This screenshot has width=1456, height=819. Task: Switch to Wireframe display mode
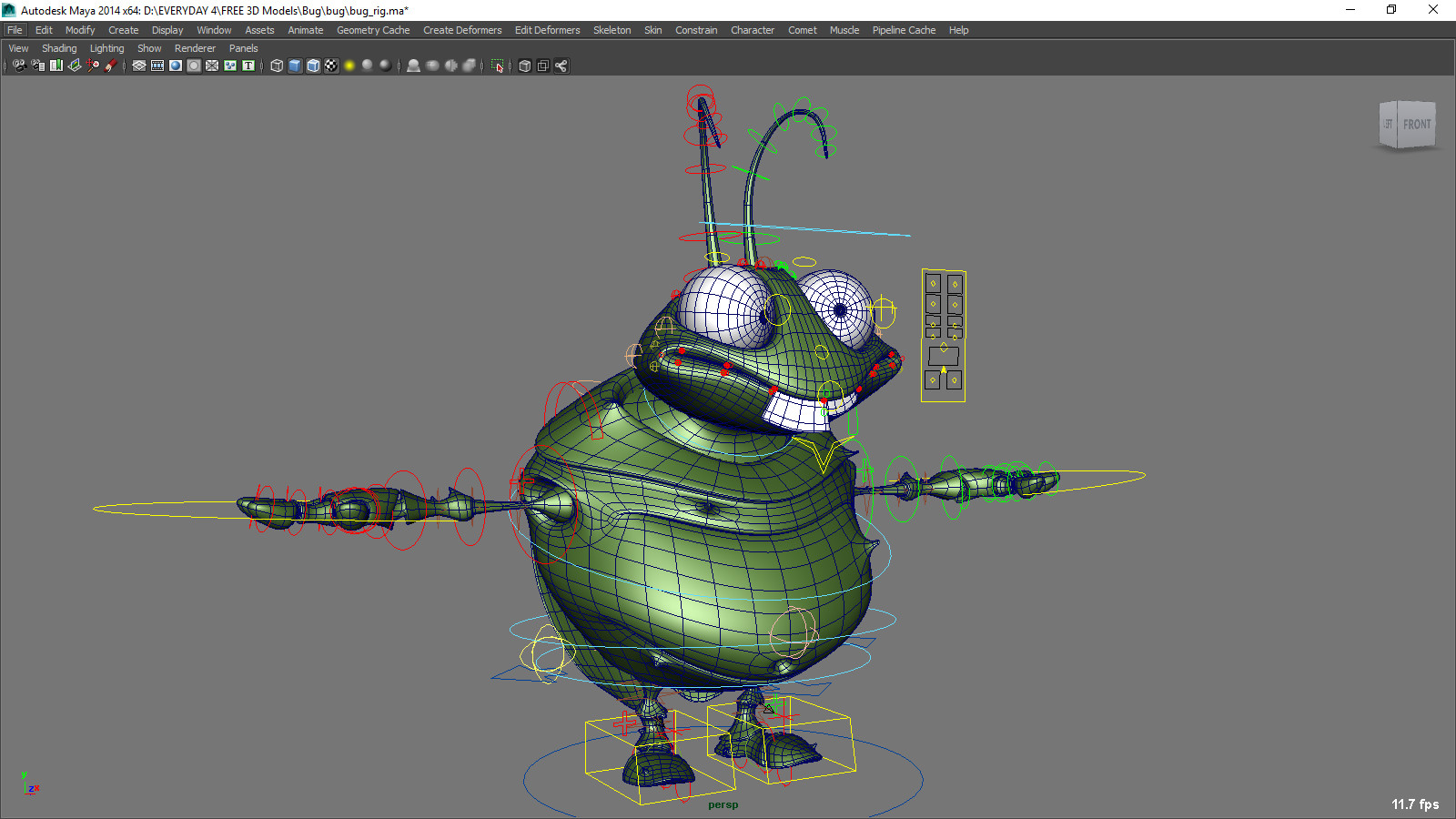(x=277, y=66)
